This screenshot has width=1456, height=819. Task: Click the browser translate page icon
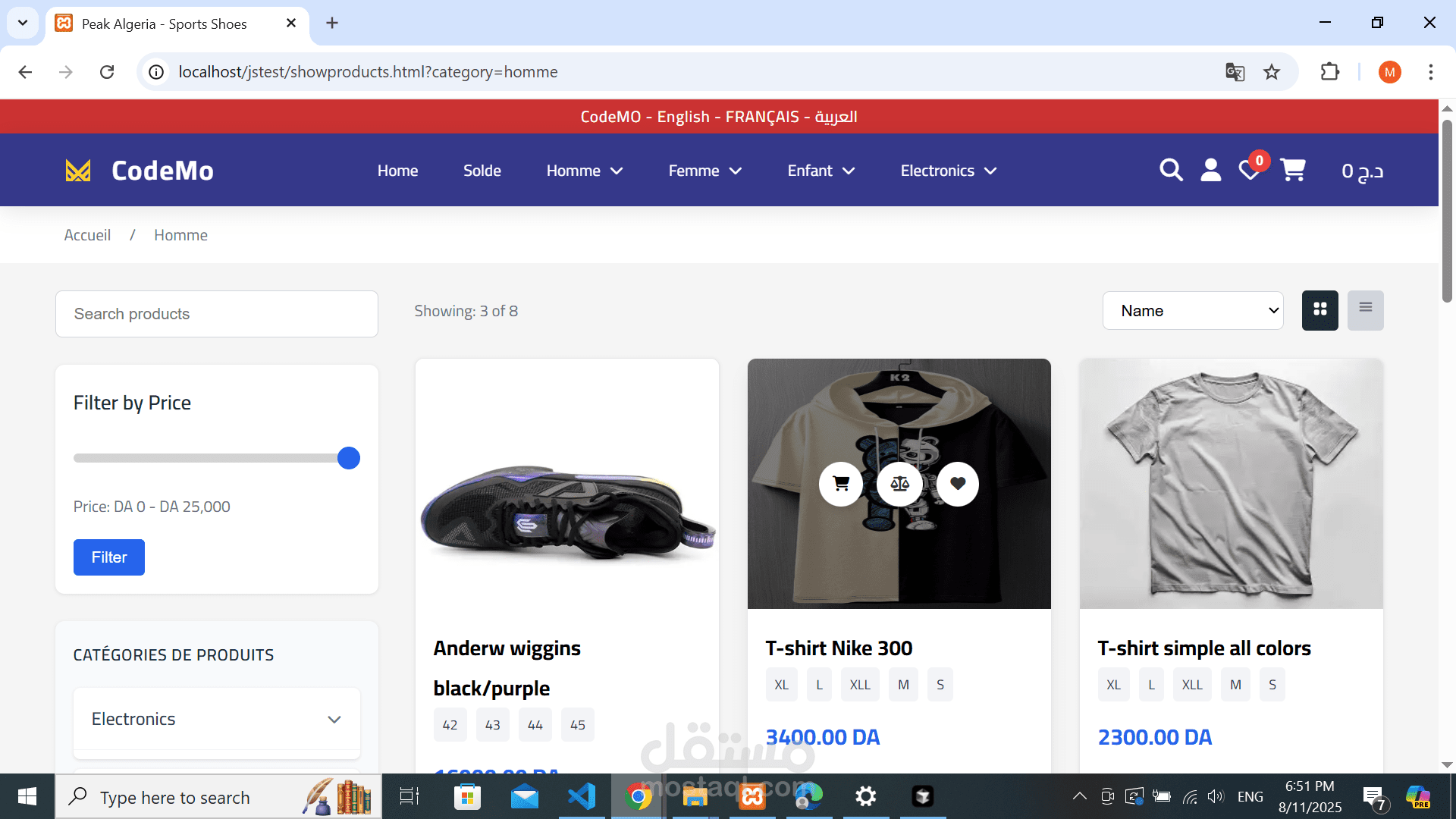click(1235, 72)
